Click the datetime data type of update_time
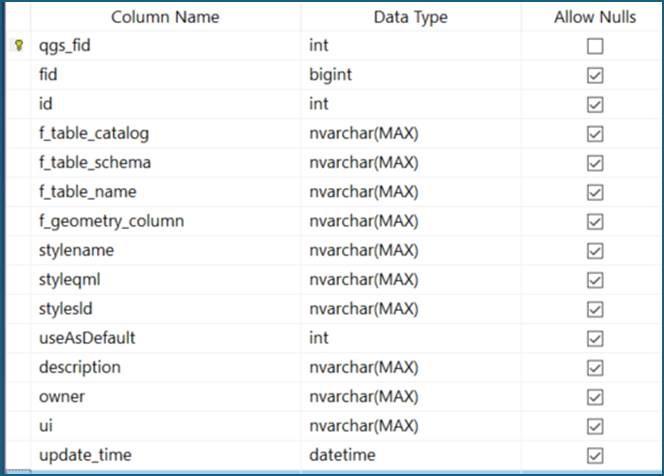The image size is (664, 476). pos(411,455)
